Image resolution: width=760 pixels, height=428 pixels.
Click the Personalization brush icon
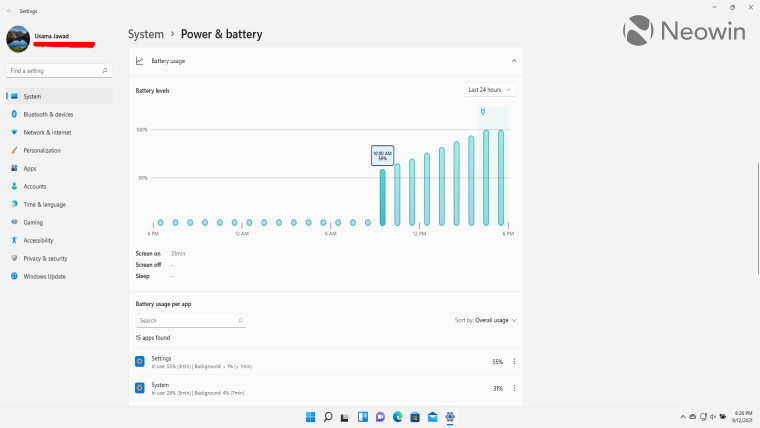[14, 150]
